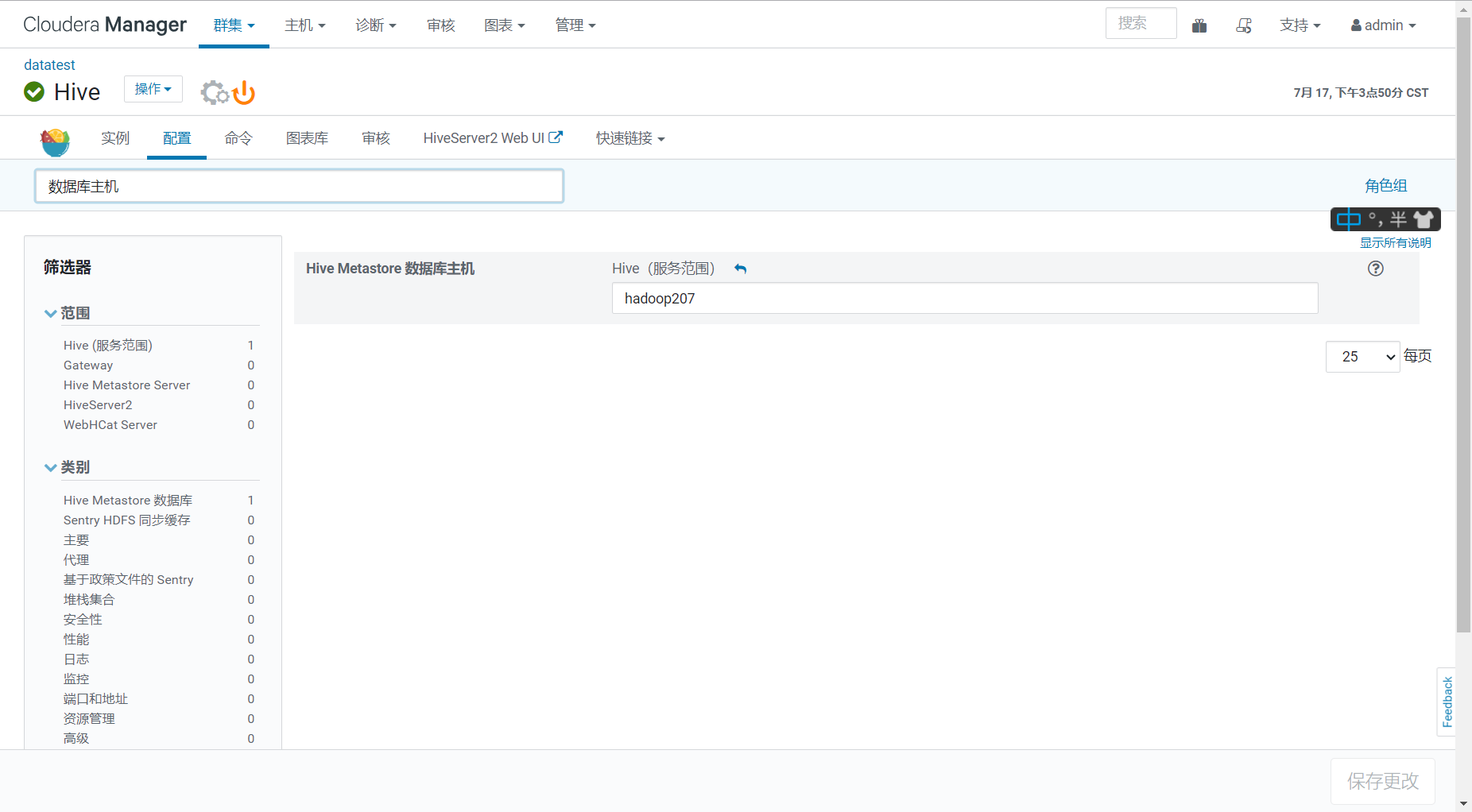Filter by 高级 category
This screenshot has height=812, width=1472.
click(76, 739)
